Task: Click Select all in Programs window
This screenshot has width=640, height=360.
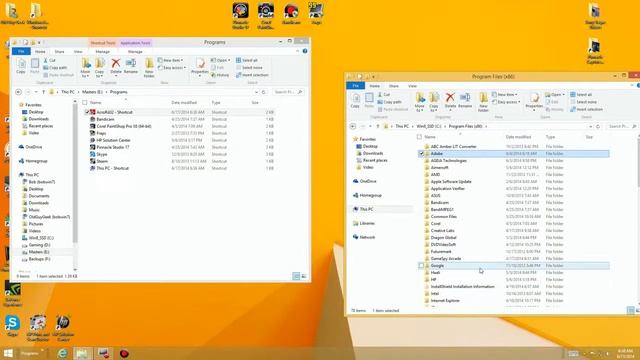Action: click(247, 60)
